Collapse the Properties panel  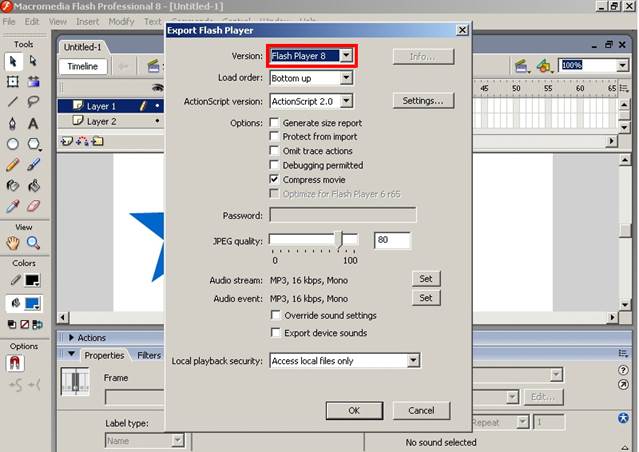(71, 354)
